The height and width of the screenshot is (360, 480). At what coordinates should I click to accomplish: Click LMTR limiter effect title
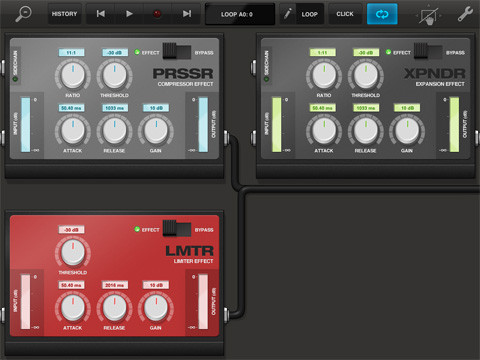[193, 261]
